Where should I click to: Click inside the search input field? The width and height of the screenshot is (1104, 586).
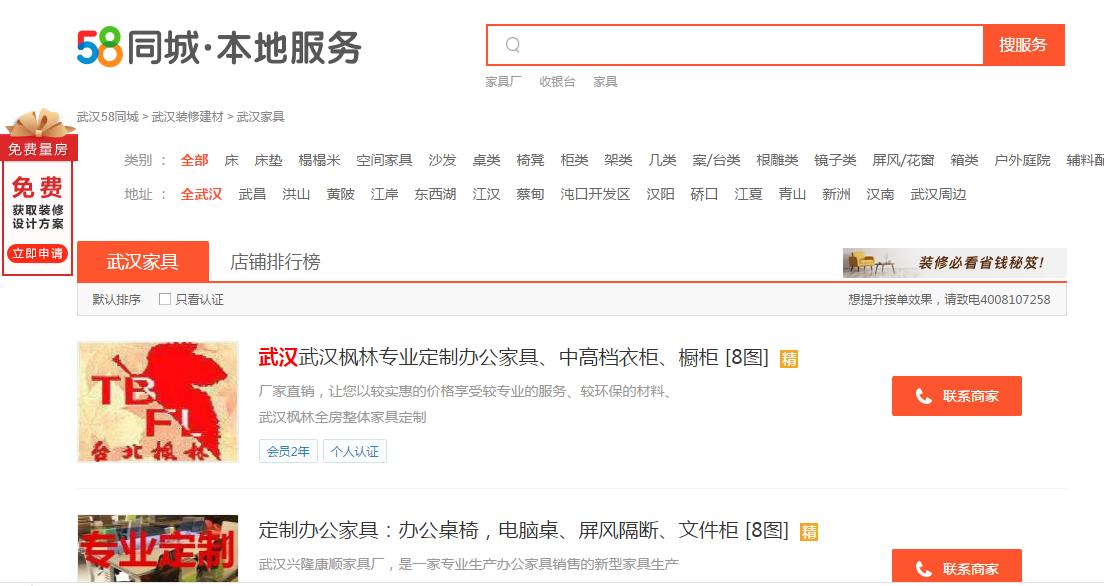pos(730,44)
